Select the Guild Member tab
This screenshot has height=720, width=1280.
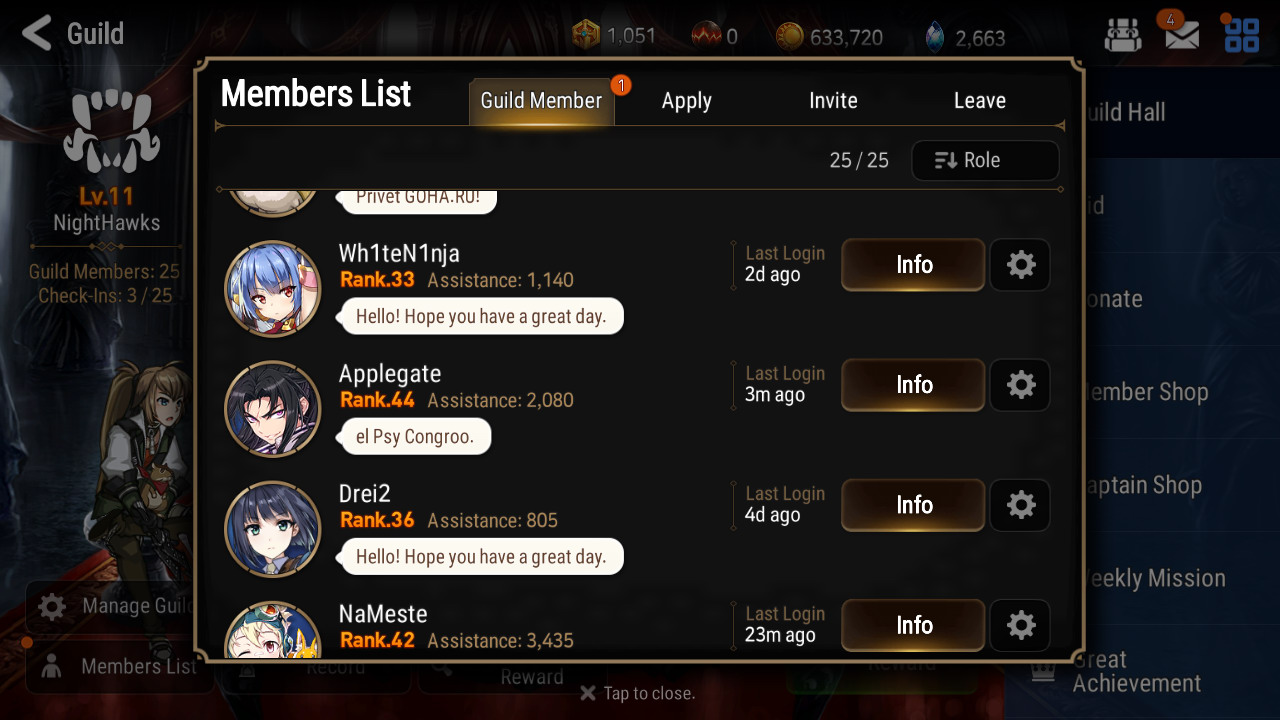tap(541, 101)
